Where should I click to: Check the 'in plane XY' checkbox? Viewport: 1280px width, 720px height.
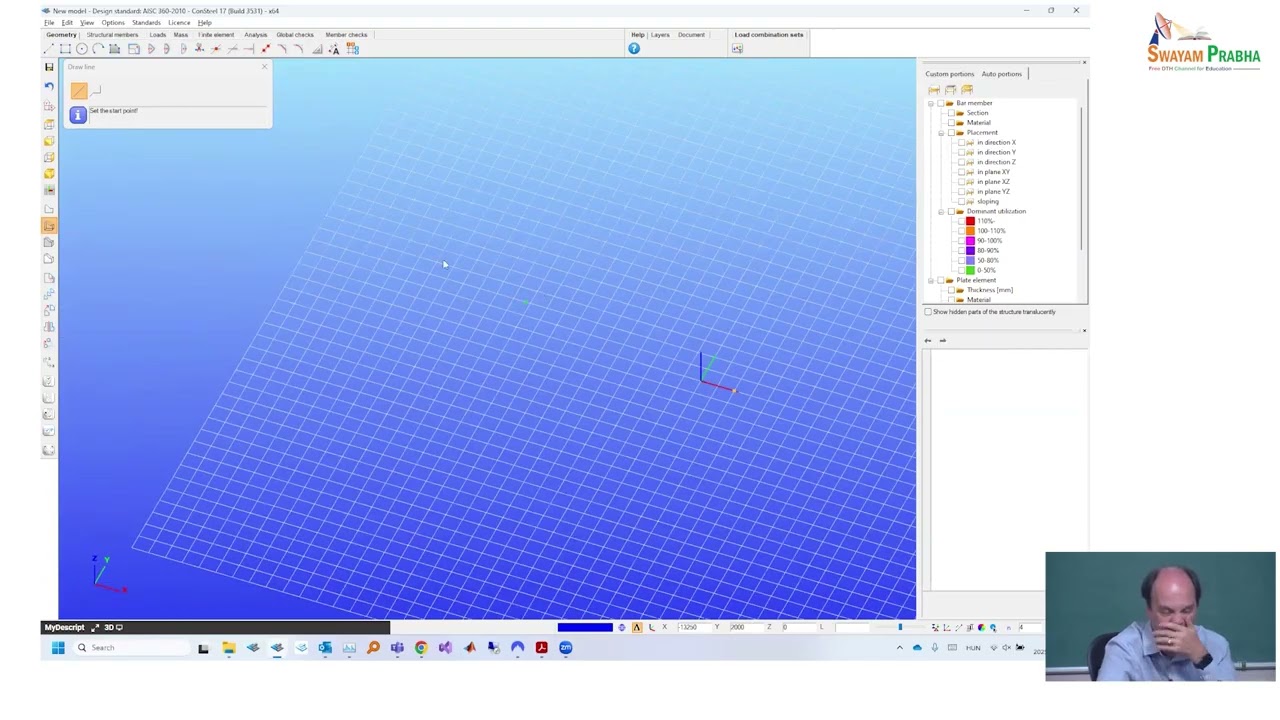click(961, 172)
